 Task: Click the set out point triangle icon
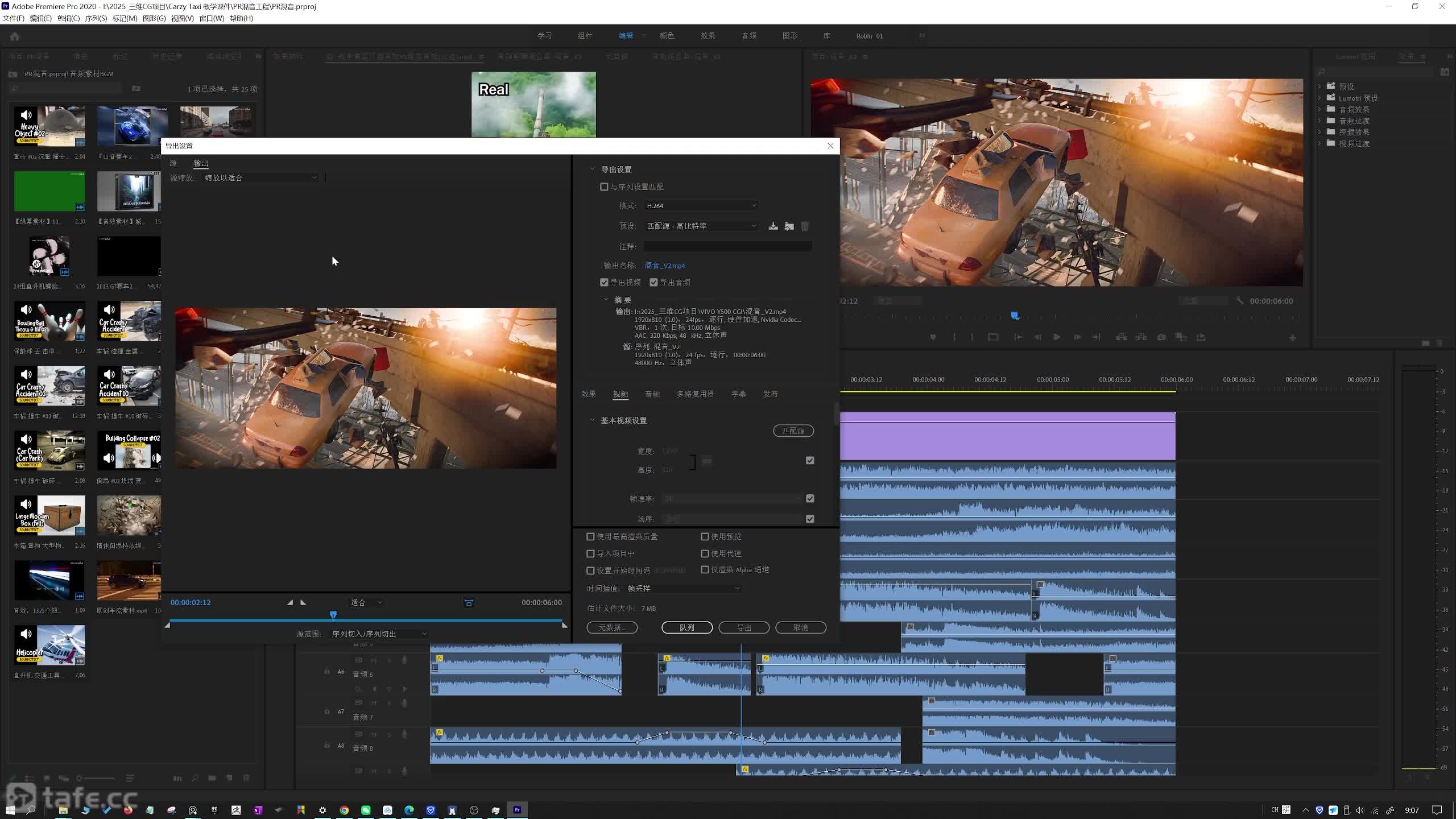[303, 602]
